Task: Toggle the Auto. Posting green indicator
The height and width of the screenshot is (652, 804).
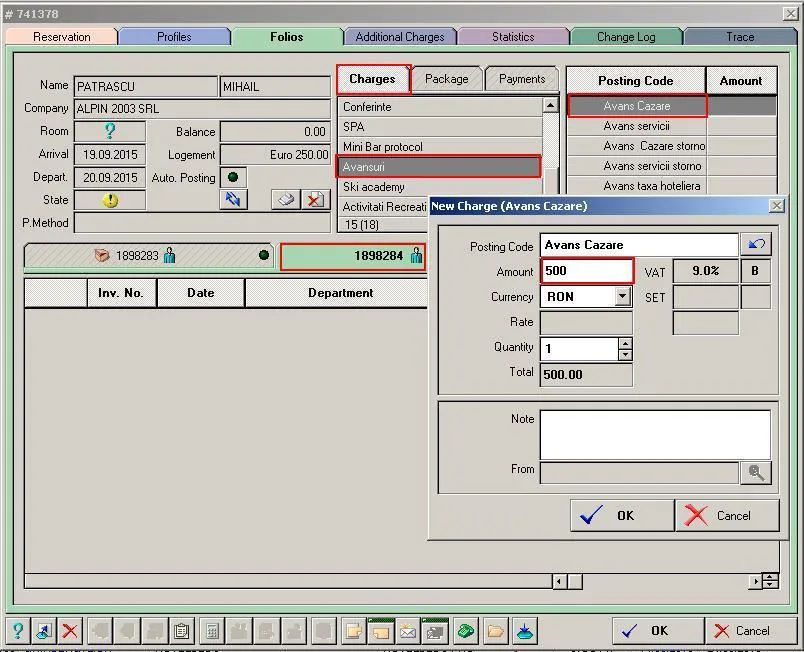Action: [x=233, y=177]
